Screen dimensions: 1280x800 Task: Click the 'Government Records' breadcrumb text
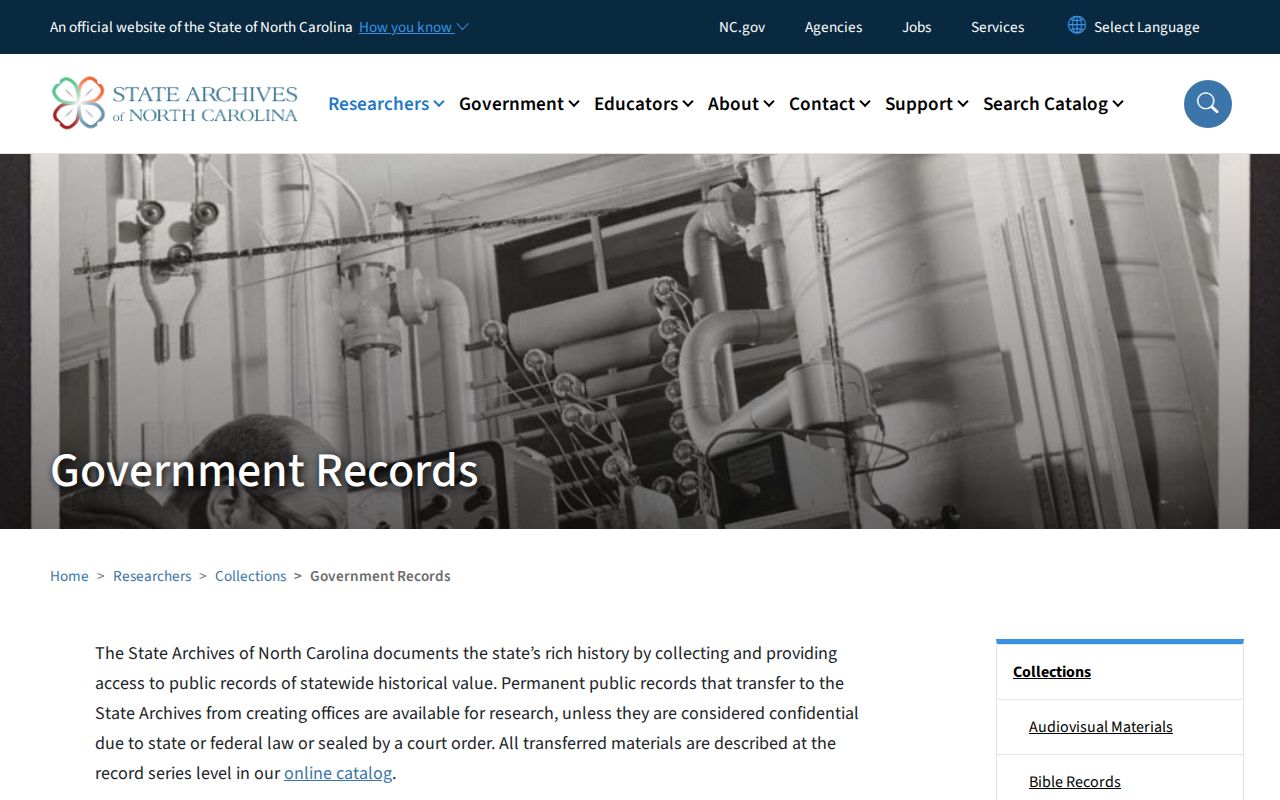click(x=380, y=576)
